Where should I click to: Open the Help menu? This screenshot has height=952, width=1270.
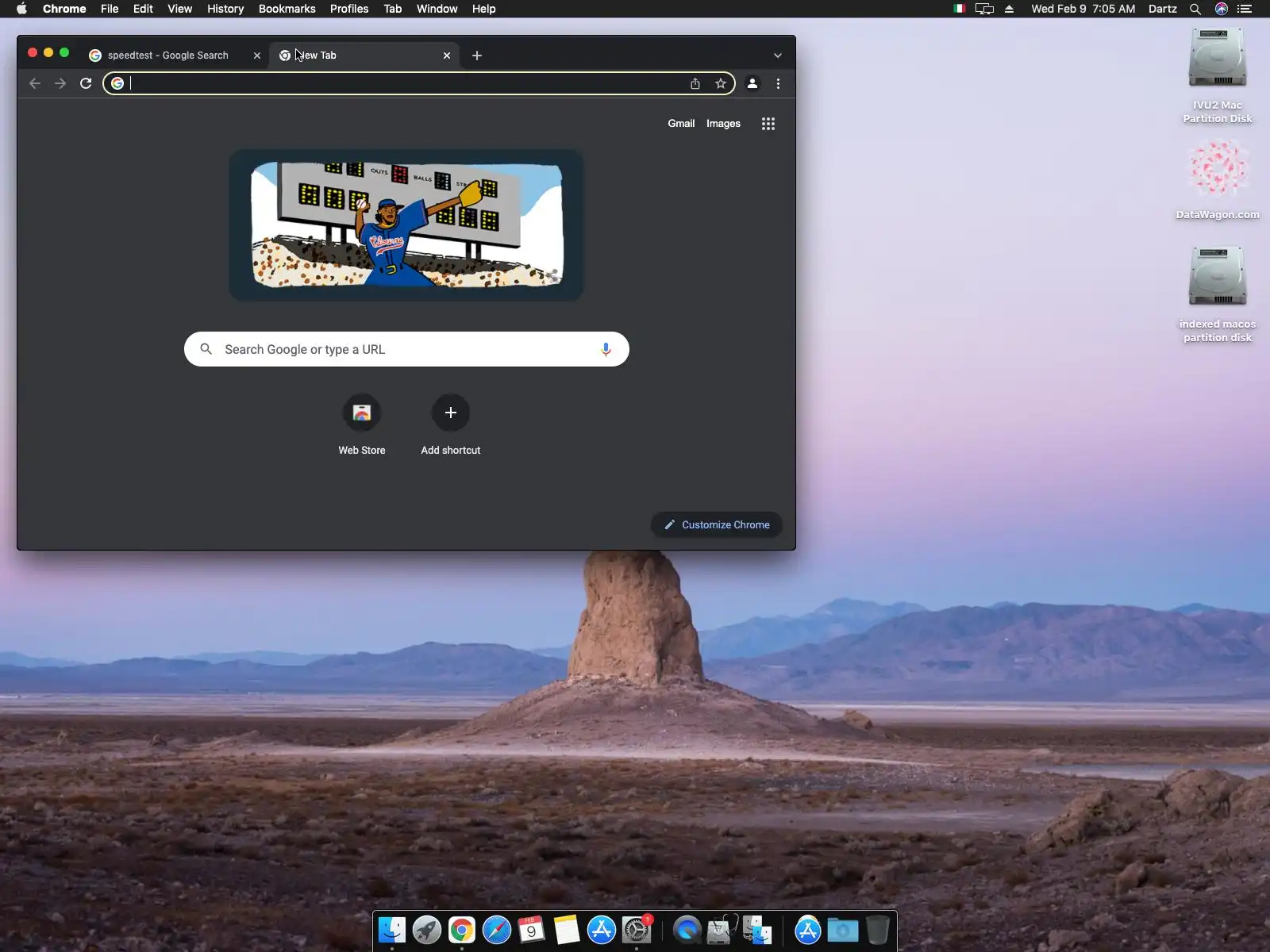(x=483, y=9)
